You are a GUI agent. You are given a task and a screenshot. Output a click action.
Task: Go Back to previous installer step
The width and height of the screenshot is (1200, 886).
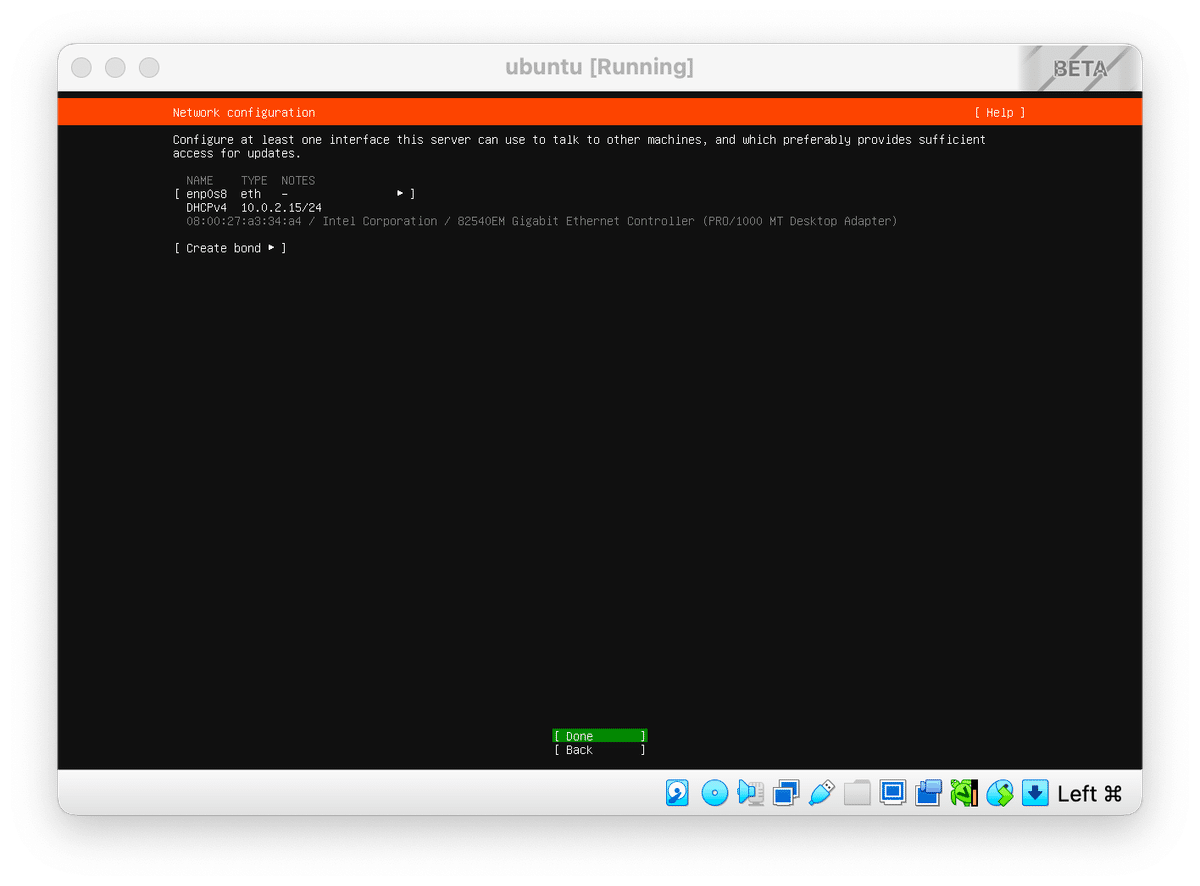600,750
